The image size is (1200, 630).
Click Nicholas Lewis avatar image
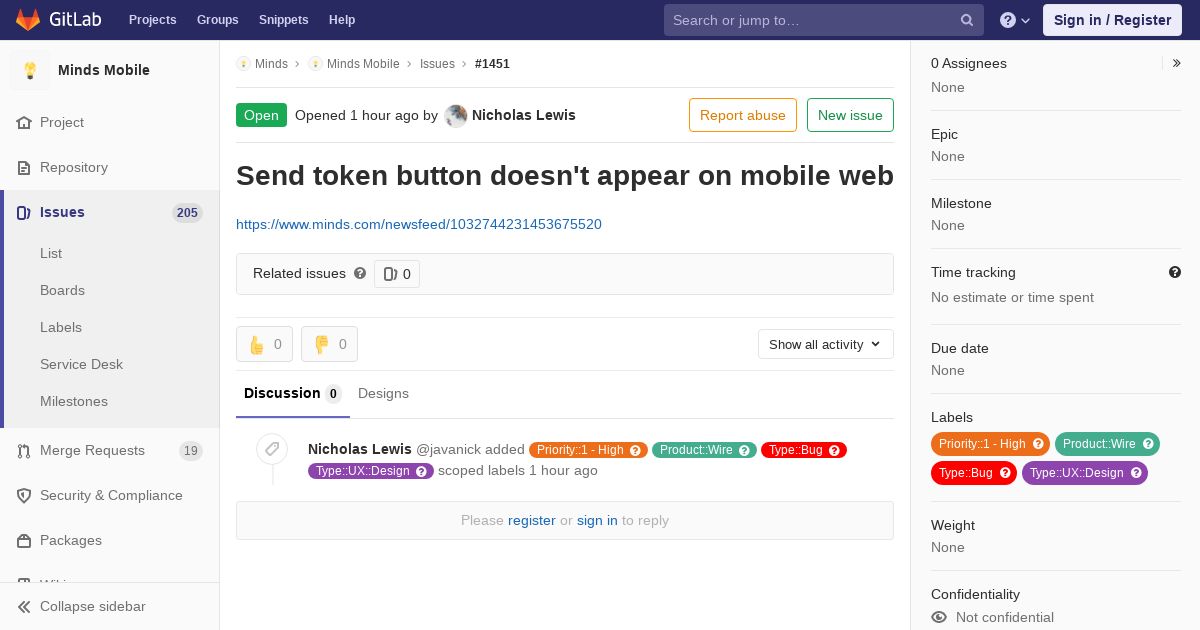456,116
